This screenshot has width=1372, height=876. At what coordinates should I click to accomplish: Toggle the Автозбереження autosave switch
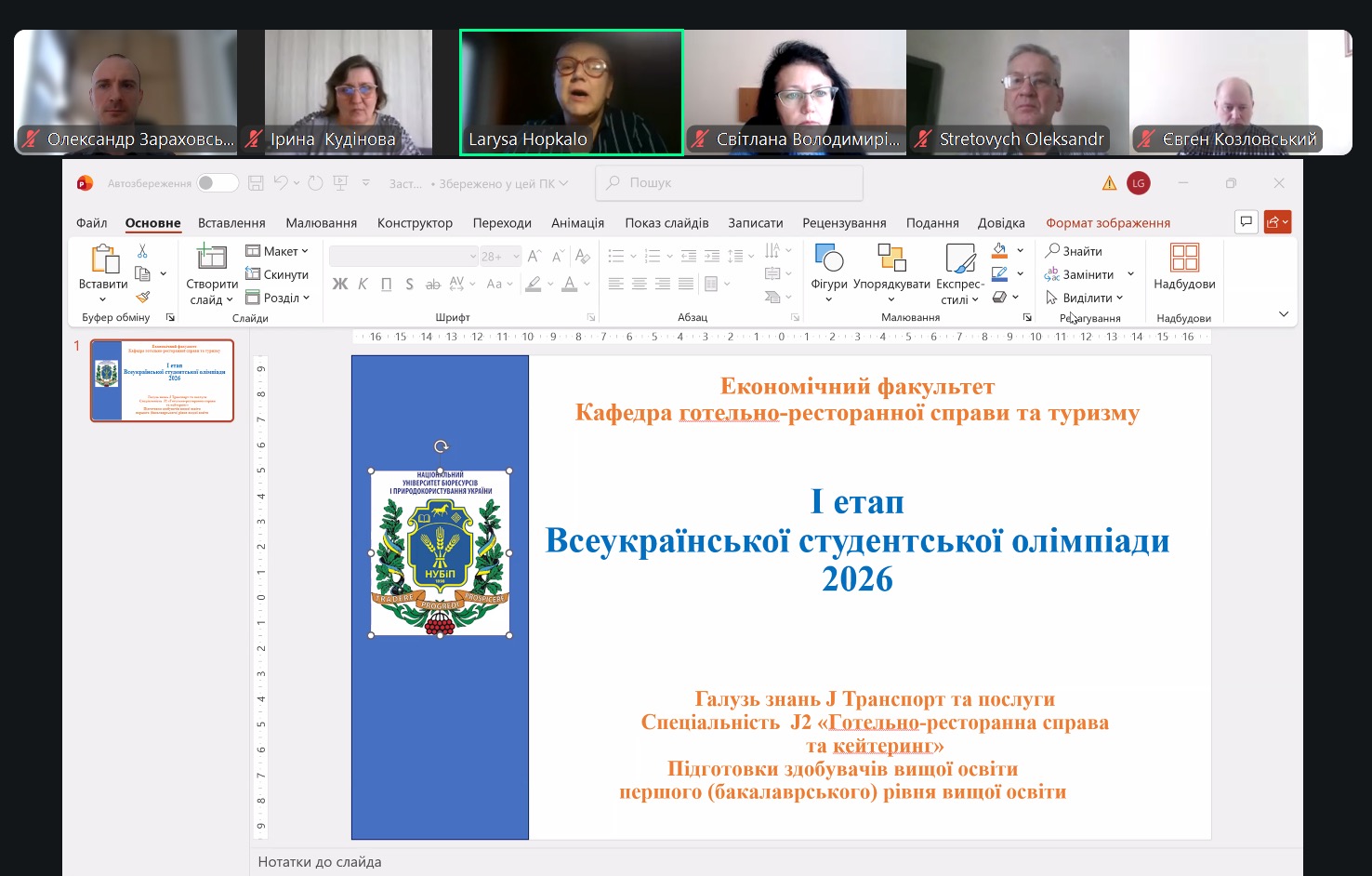[218, 183]
